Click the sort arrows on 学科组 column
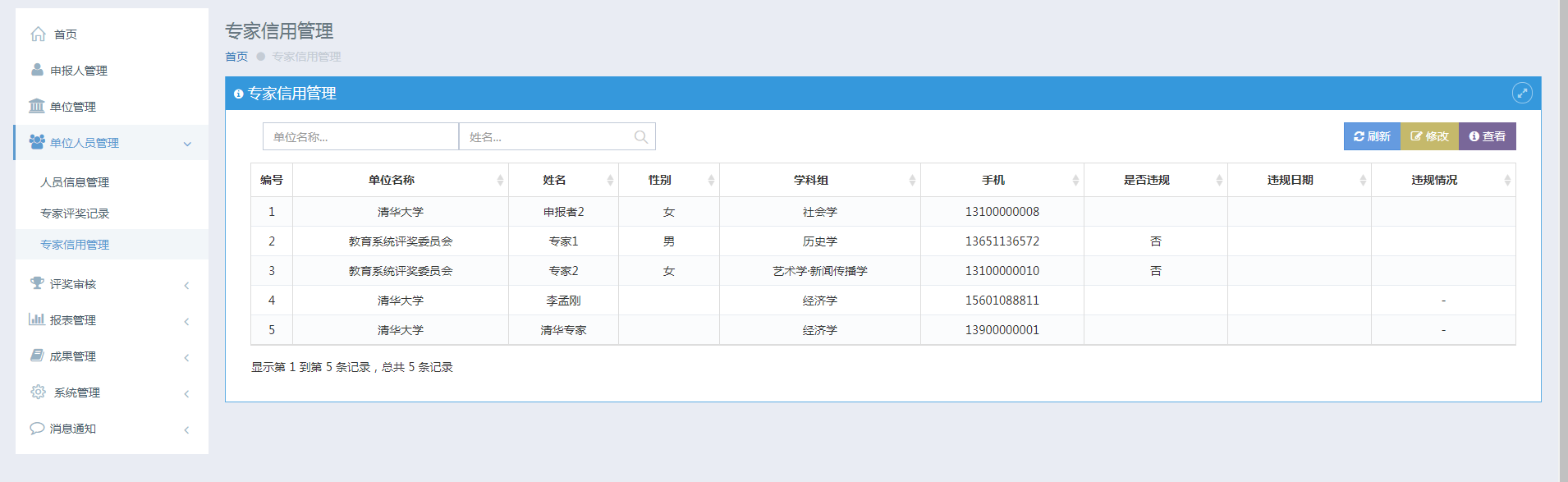Viewport: 1568px width, 482px height. tap(912, 181)
